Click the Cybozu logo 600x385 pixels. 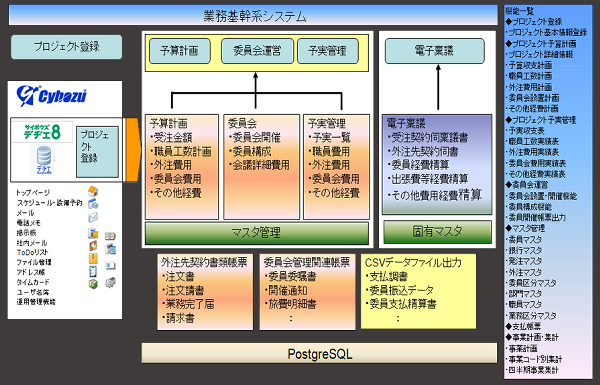pyautogui.click(x=51, y=95)
